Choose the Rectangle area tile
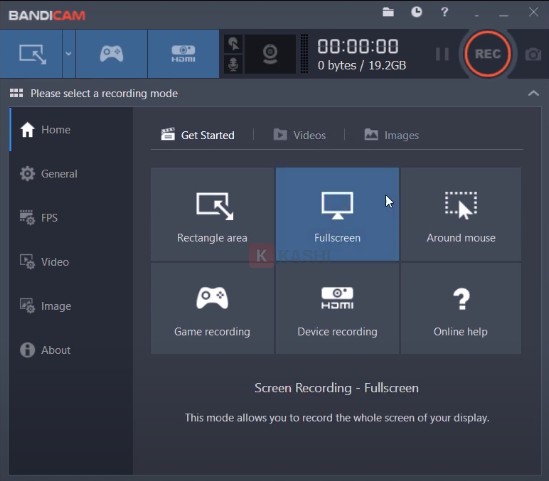Screen dimensions: 549x481 [x=212, y=214]
